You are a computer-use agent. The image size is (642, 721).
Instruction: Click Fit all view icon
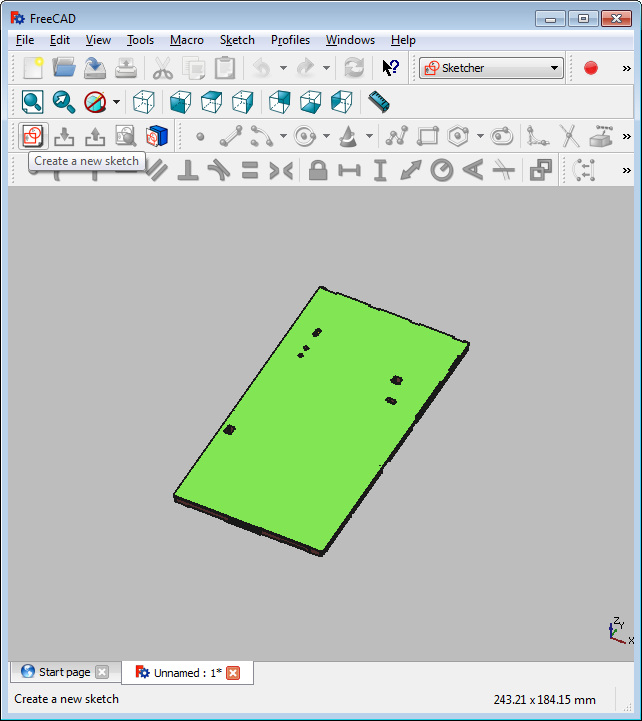coord(33,102)
